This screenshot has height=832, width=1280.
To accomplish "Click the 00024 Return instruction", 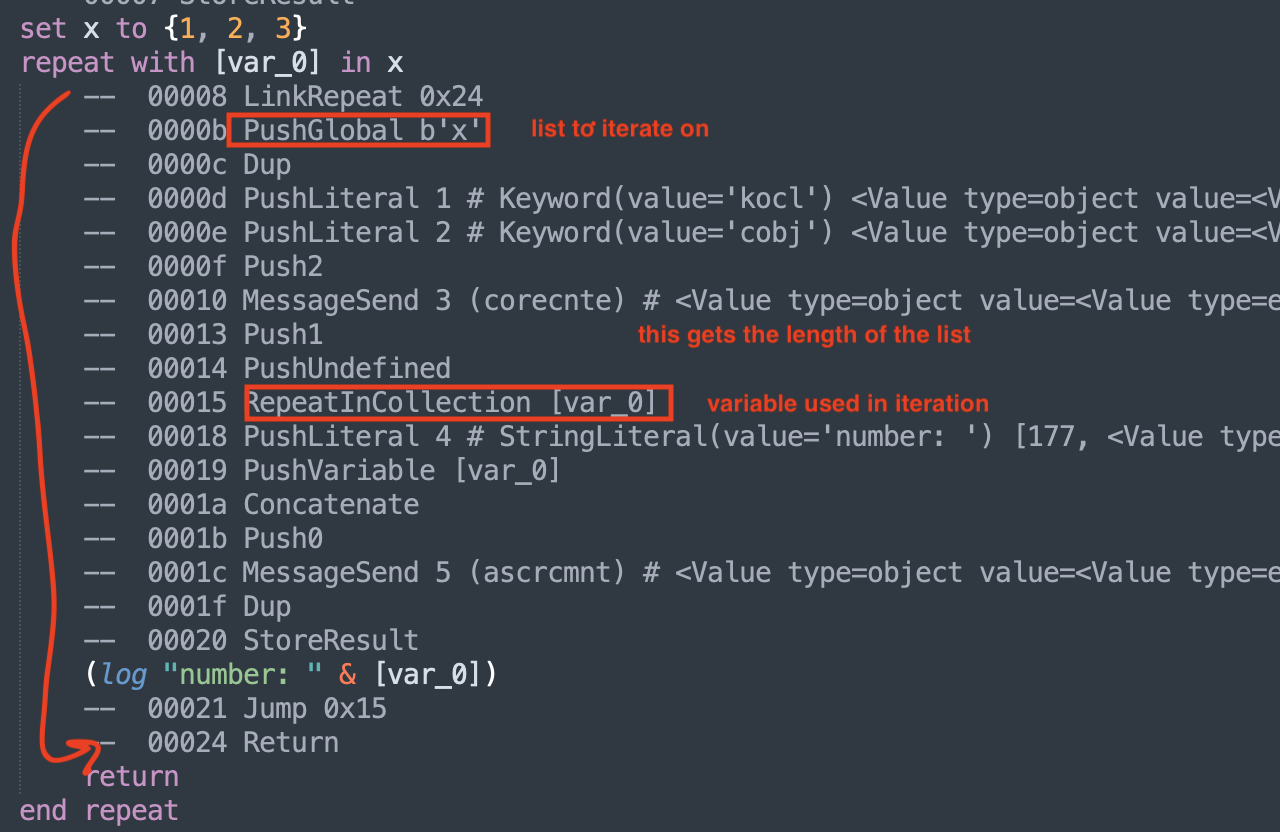I will (291, 742).
